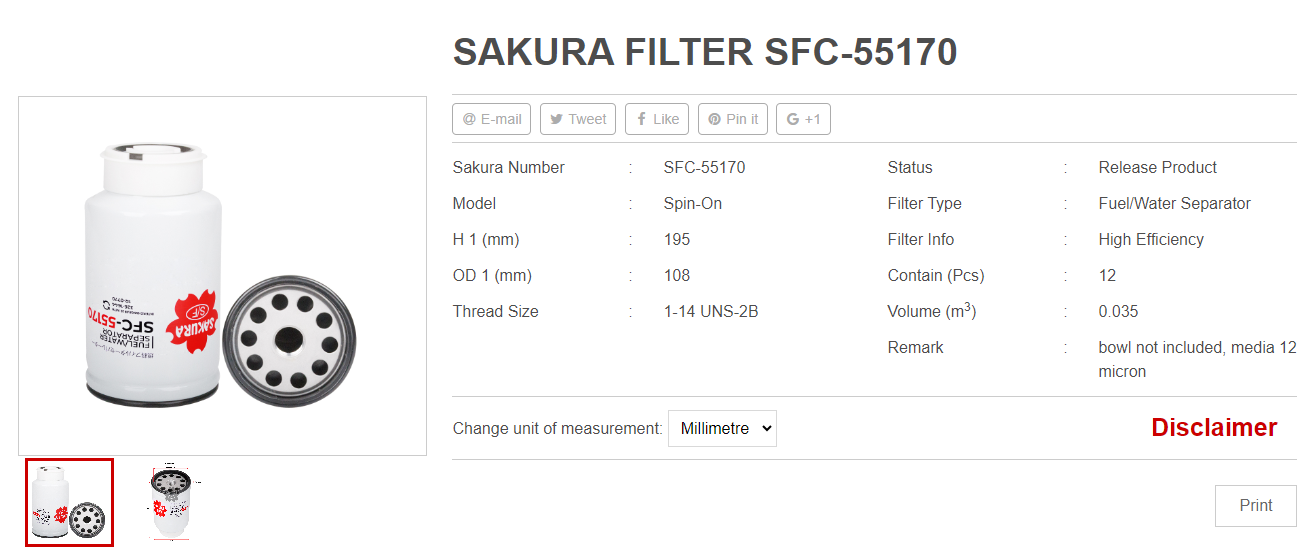Like the product on Facebook
The height and width of the screenshot is (559, 1305).
(657, 119)
